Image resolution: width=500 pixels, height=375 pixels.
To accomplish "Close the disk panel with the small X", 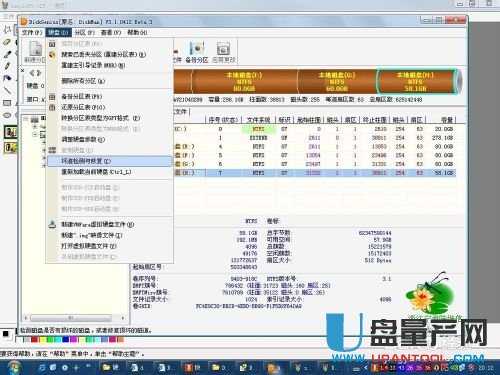I will click(x=22, y=70).
